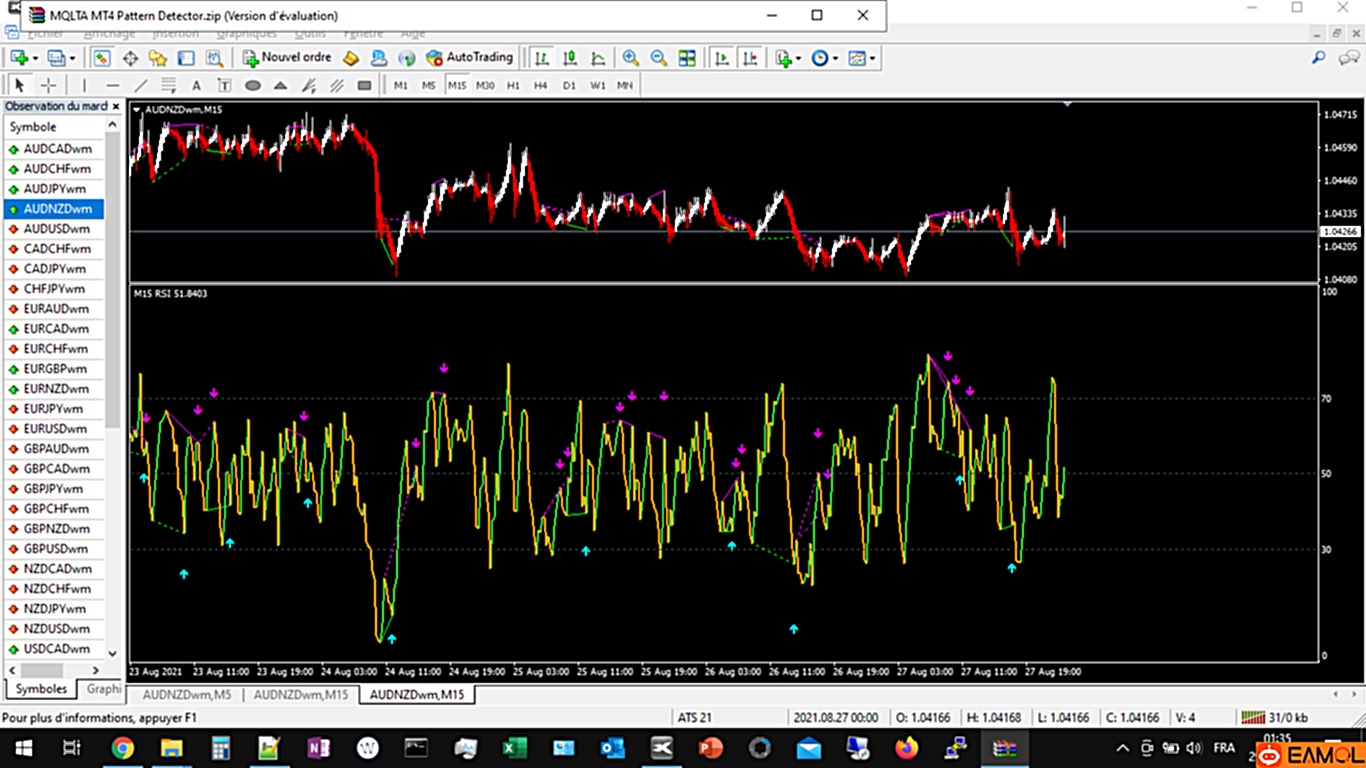Expand the templates dropdown
Screen dimensions: 1366x768
pos(872,58)
